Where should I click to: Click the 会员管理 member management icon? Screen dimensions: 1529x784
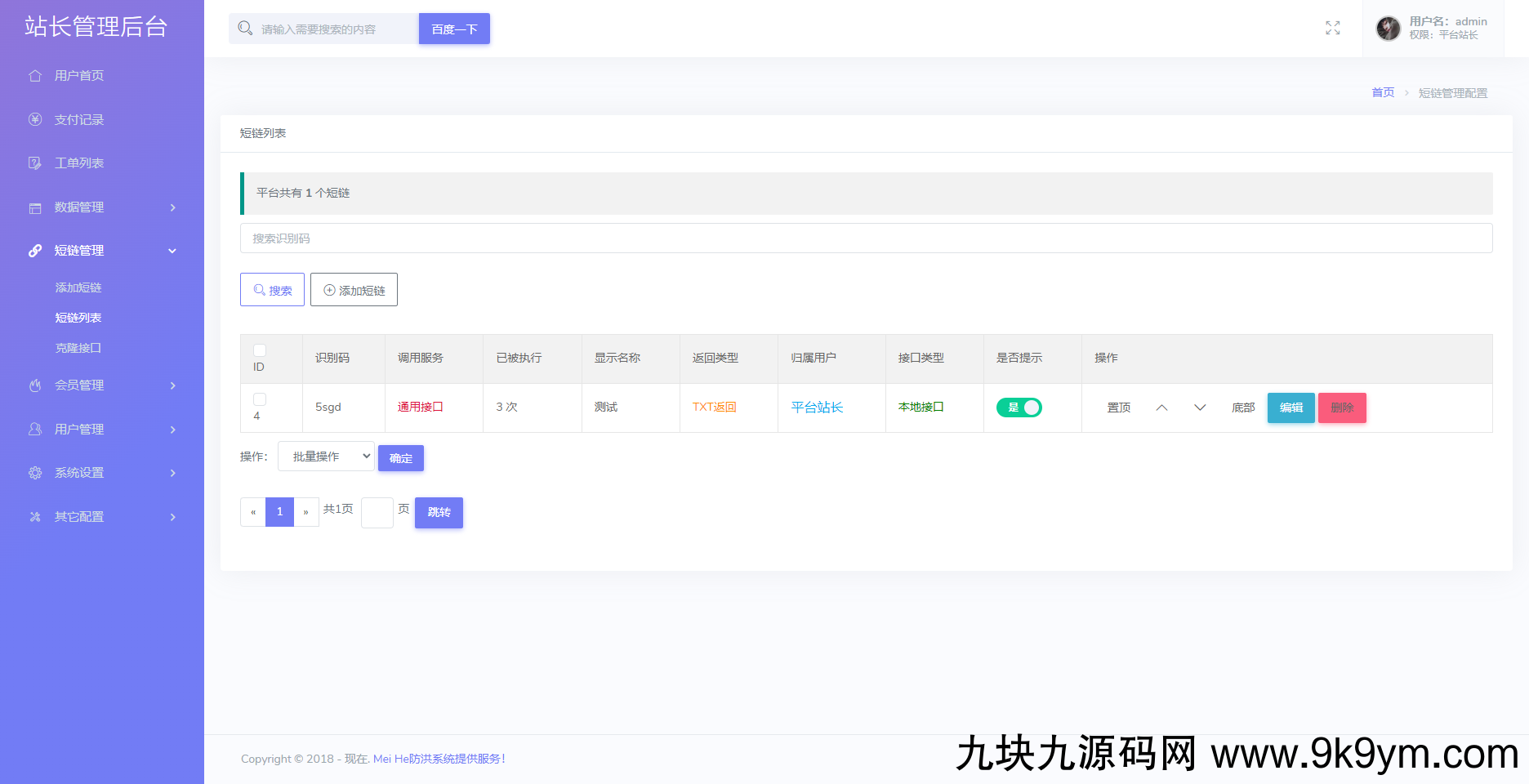tap(35, 385)
